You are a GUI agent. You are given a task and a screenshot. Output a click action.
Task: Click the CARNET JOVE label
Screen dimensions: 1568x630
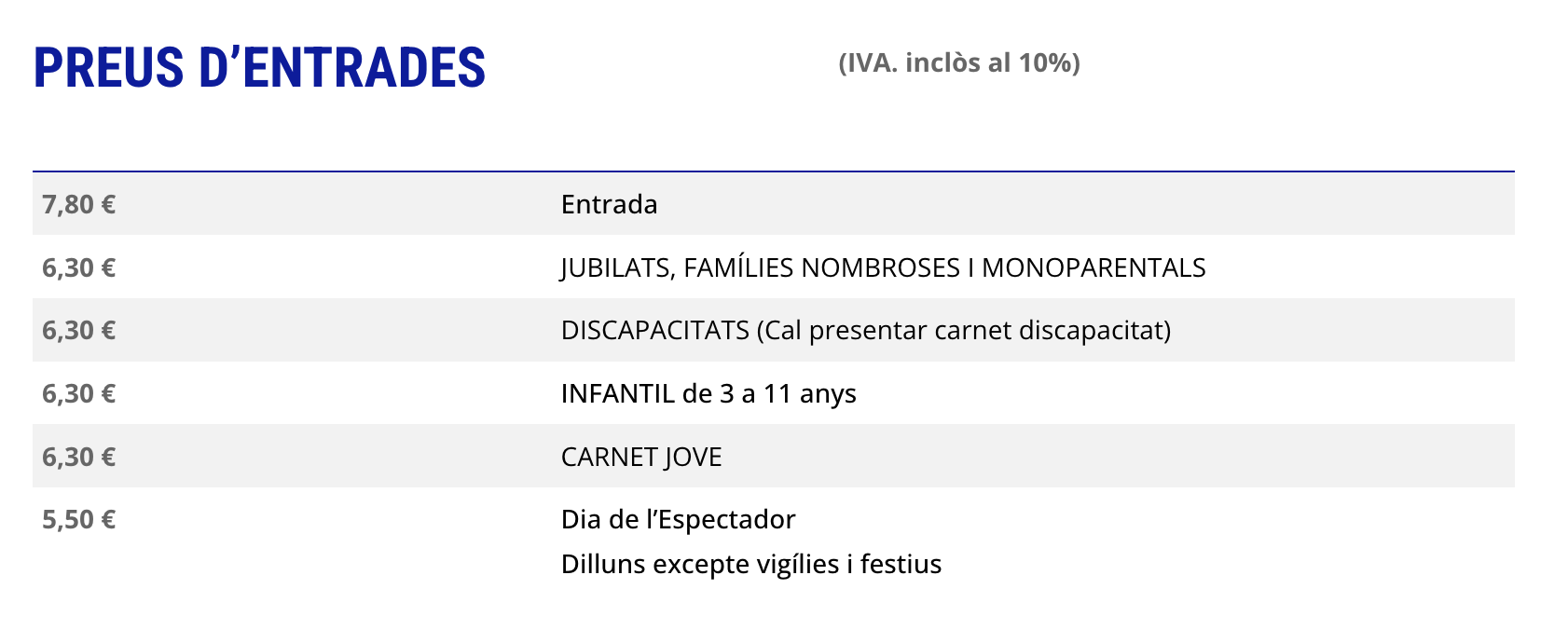point(641,457)
